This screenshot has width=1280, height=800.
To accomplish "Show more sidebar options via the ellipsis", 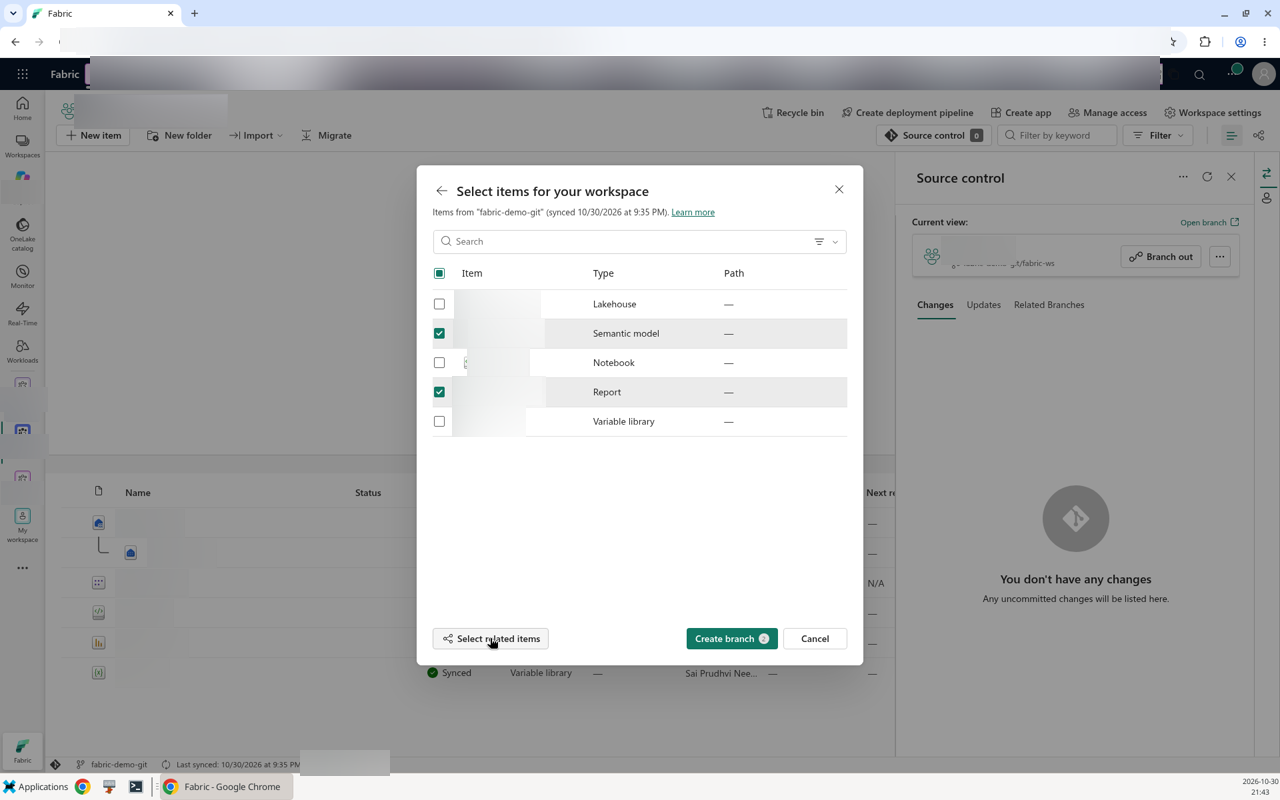I will point(22,568).
